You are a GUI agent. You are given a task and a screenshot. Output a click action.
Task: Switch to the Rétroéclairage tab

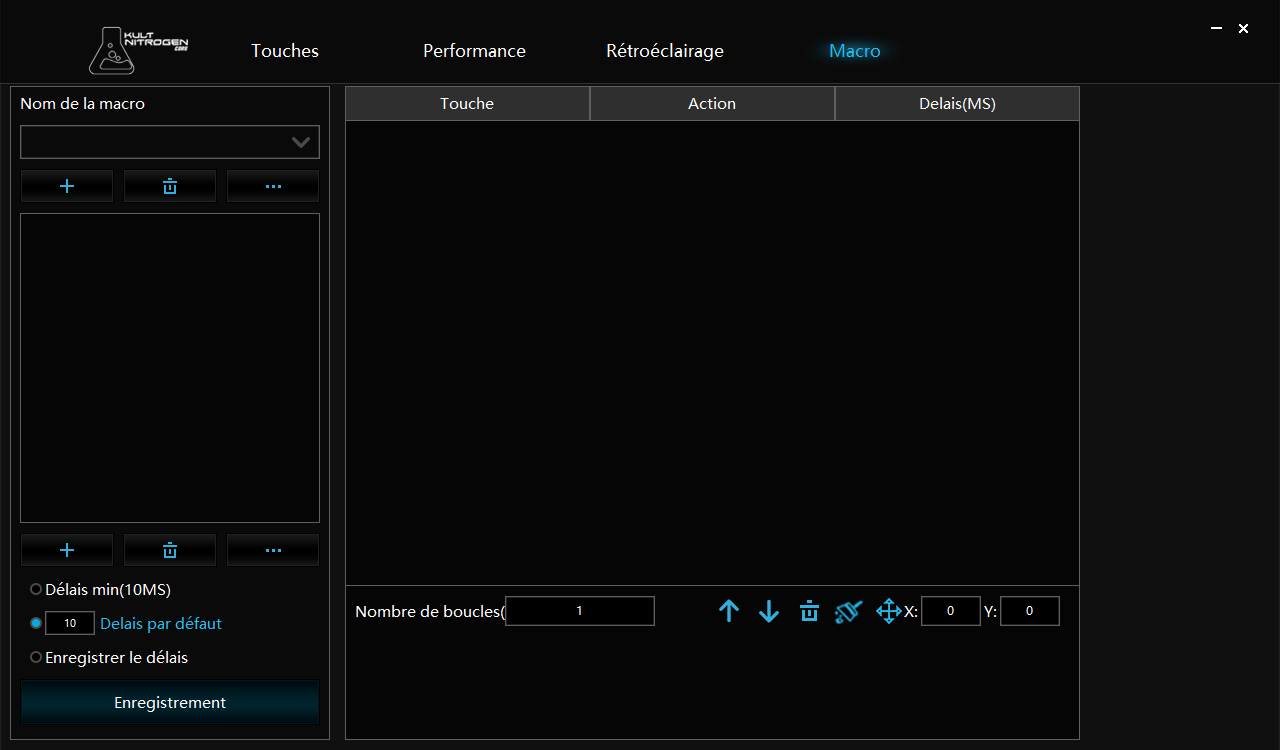[664, 51]
